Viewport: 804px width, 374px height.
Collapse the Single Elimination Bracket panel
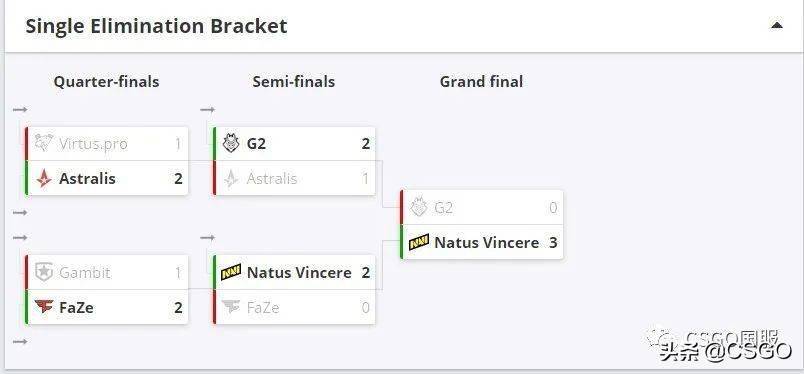click(777, 25)
